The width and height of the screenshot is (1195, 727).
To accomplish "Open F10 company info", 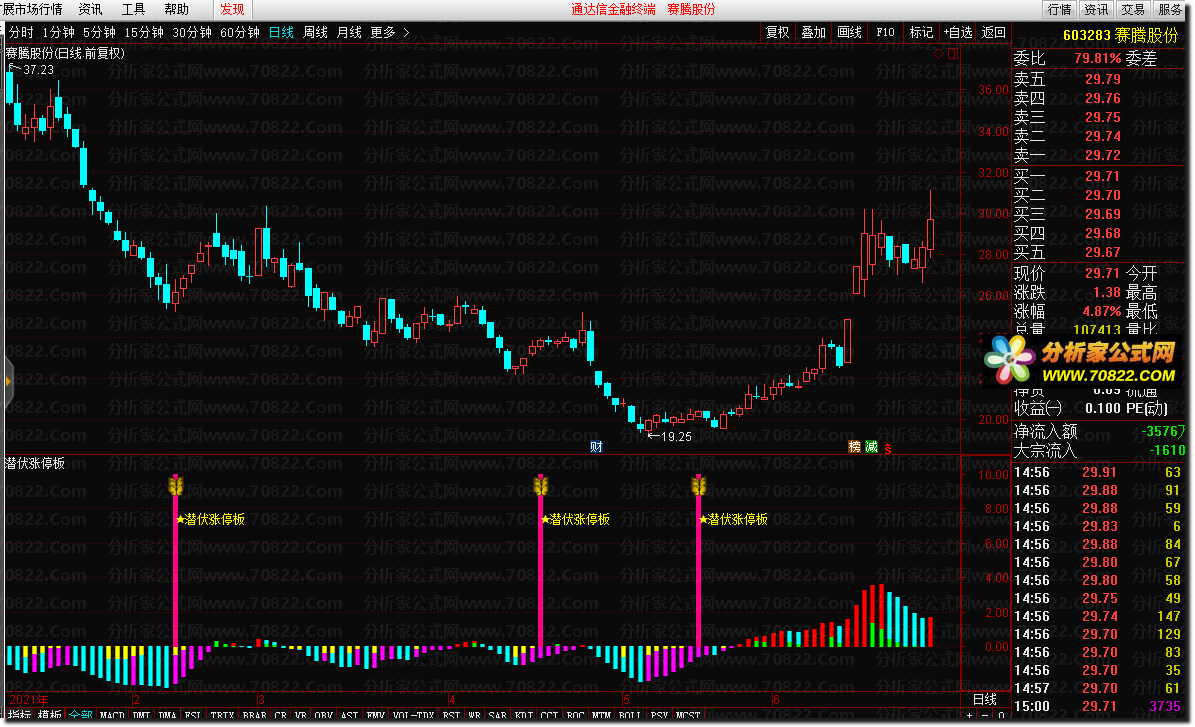I will [x=886, y=32].
